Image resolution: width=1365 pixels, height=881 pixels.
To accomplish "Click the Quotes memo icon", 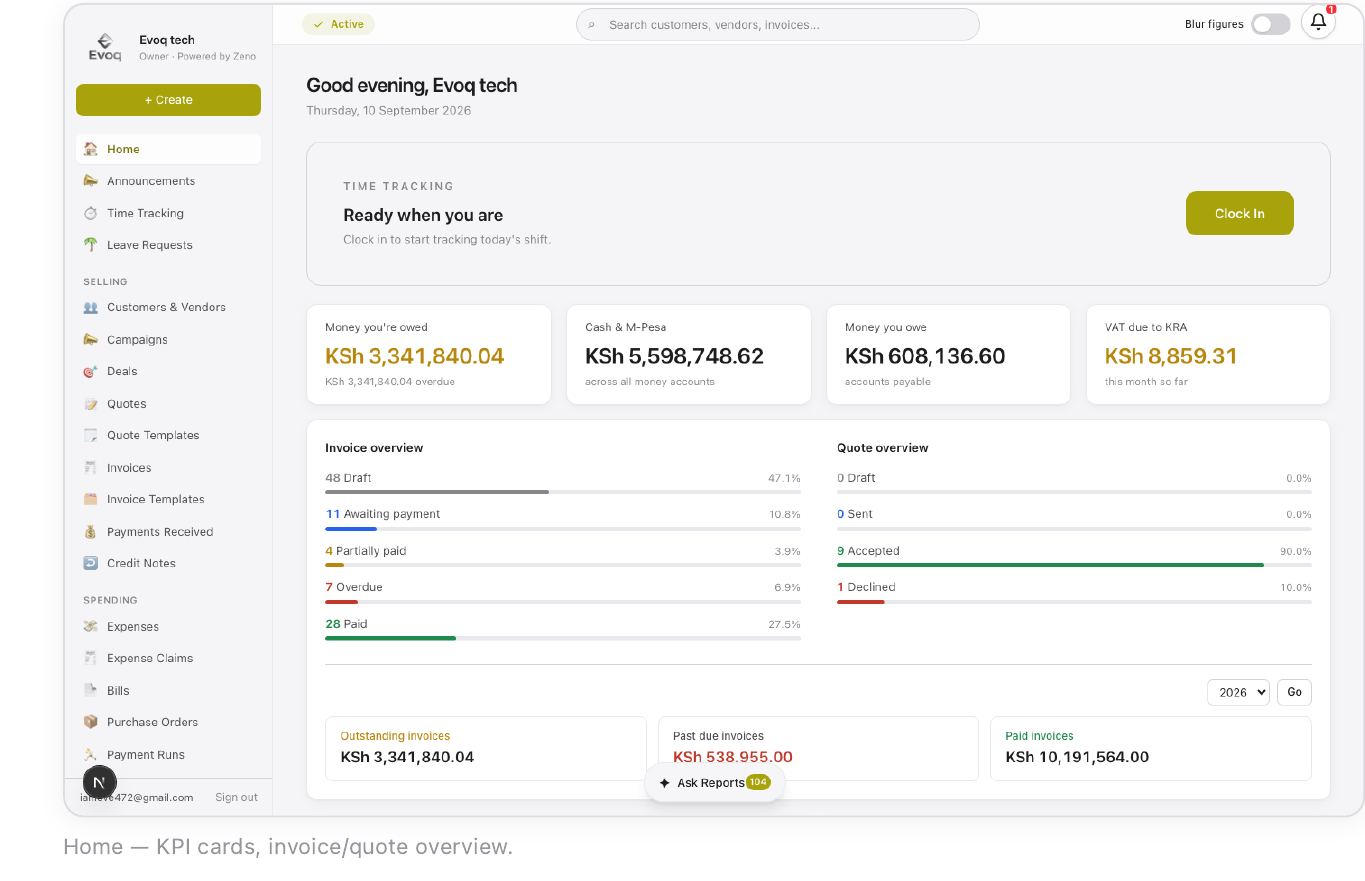I will click(91, 404).
